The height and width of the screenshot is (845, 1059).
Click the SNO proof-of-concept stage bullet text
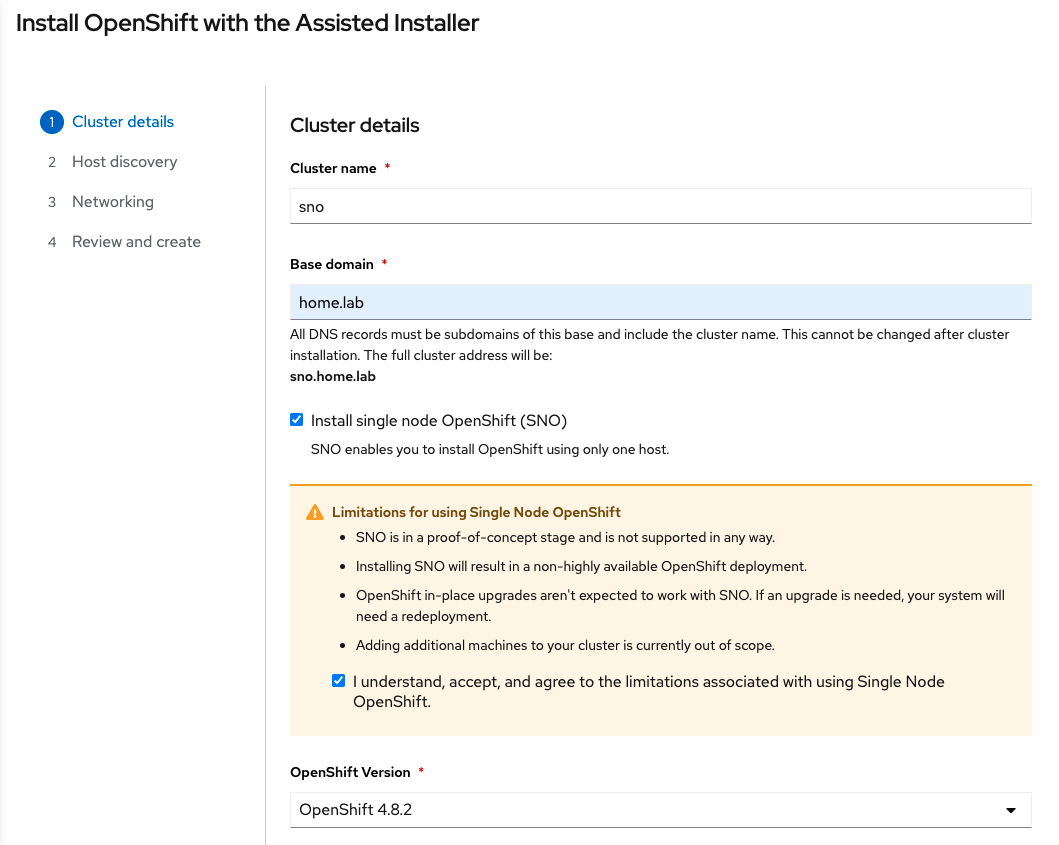(x=565, y=538)
